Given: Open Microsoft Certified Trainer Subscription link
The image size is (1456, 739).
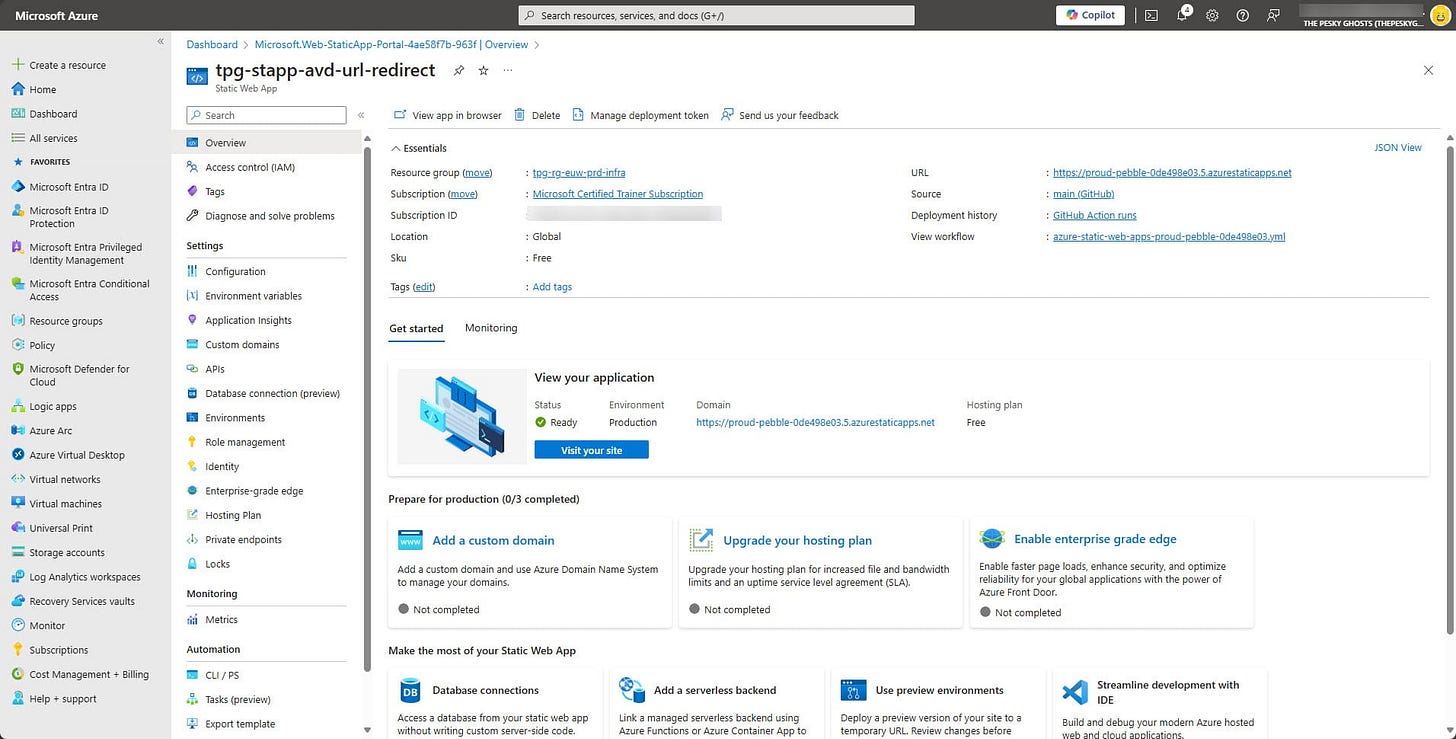Looking at the screenshot, I should click(618, 194).
